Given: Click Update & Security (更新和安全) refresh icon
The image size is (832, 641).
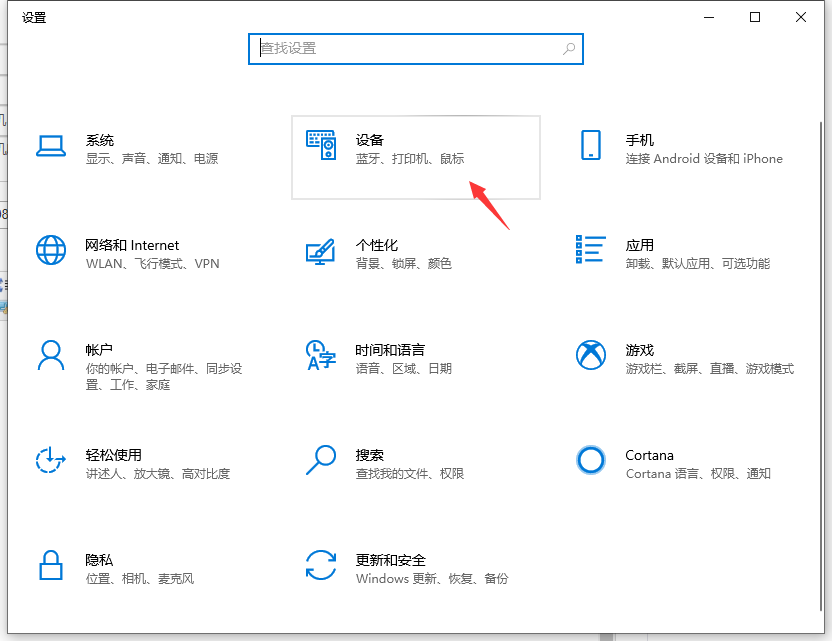Looking at the screenshot, I should (321, 564).
